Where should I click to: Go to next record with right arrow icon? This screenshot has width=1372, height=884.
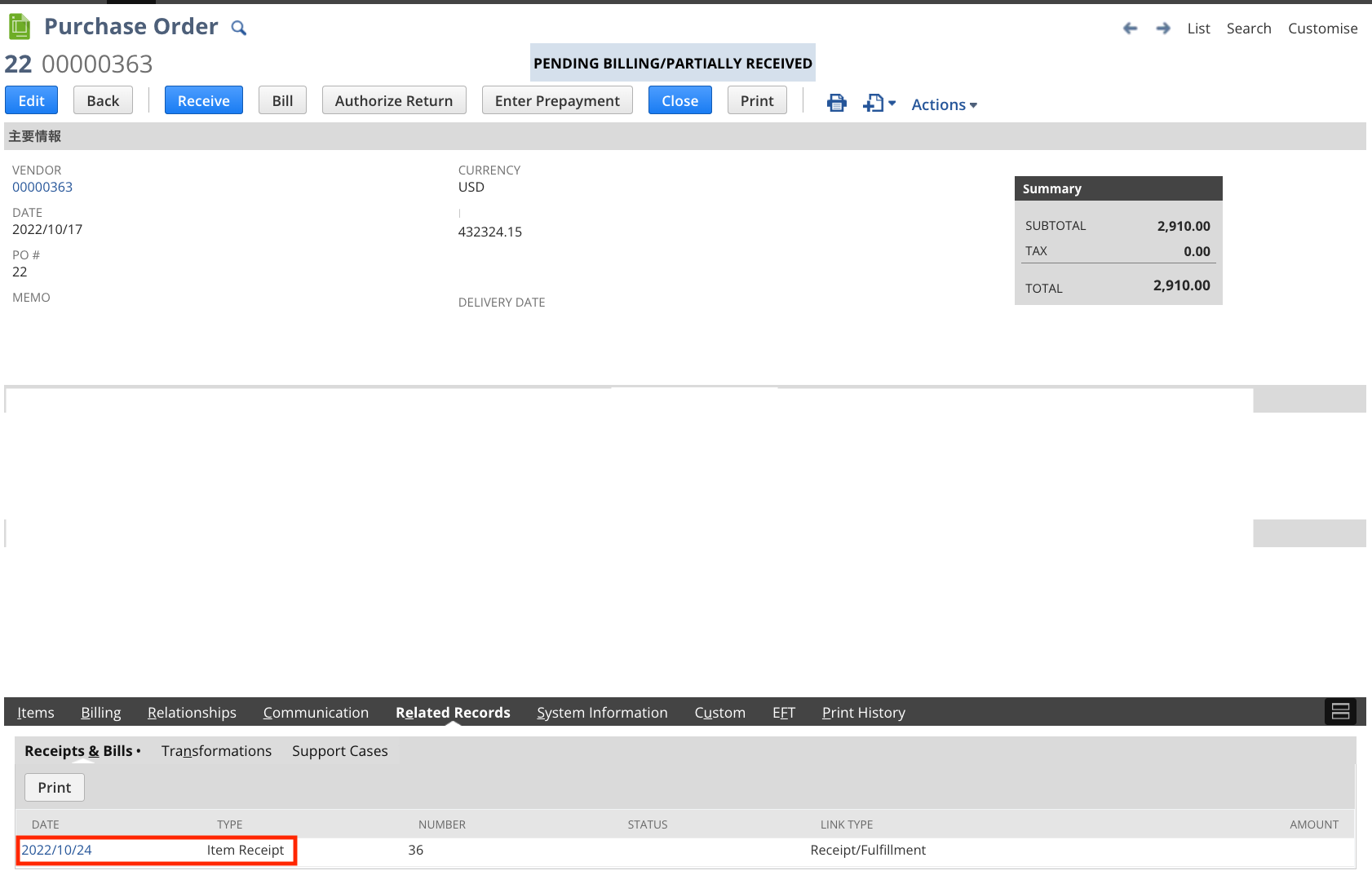point(1162,28)
